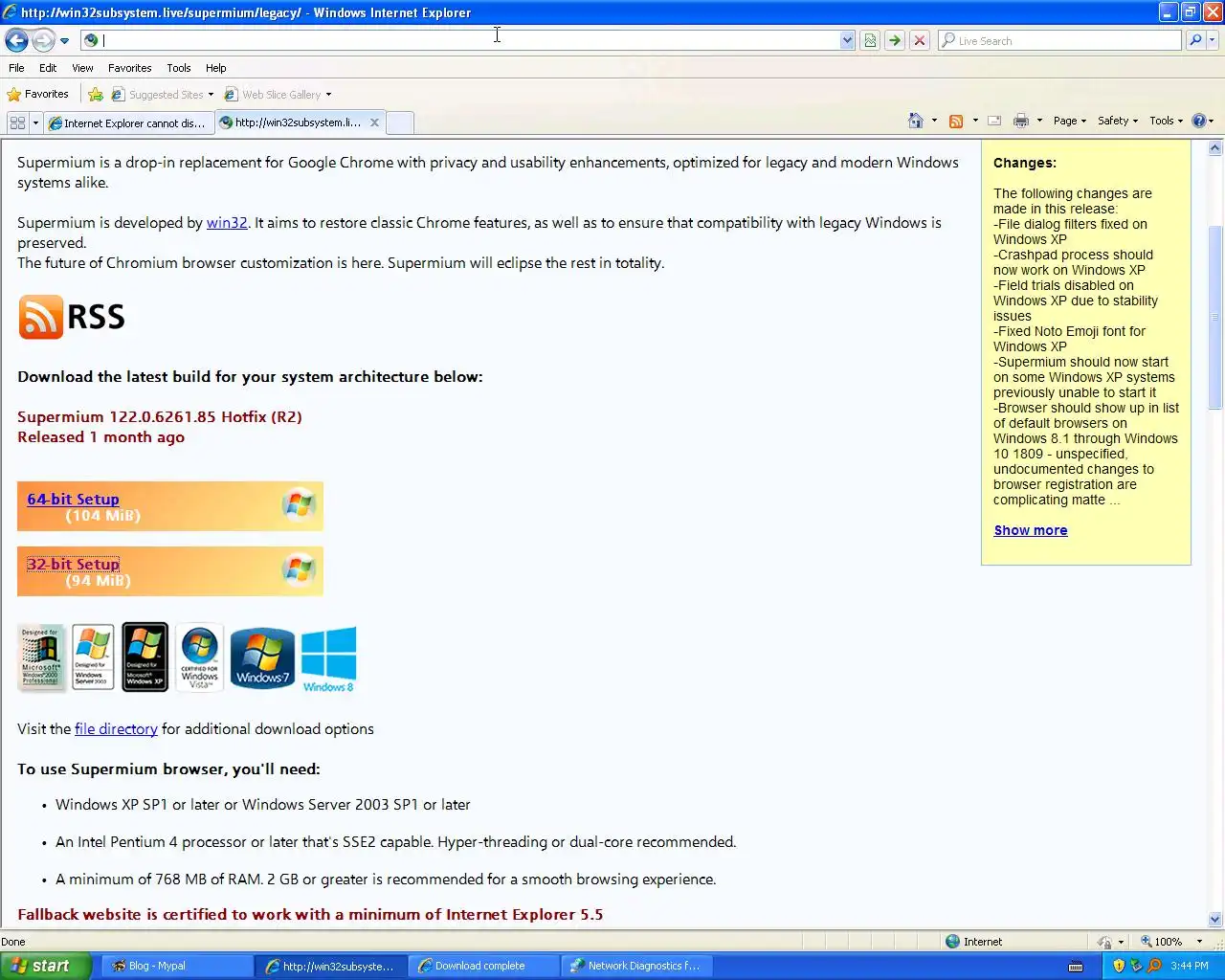Click the Forward navigation button

point(43,40)
